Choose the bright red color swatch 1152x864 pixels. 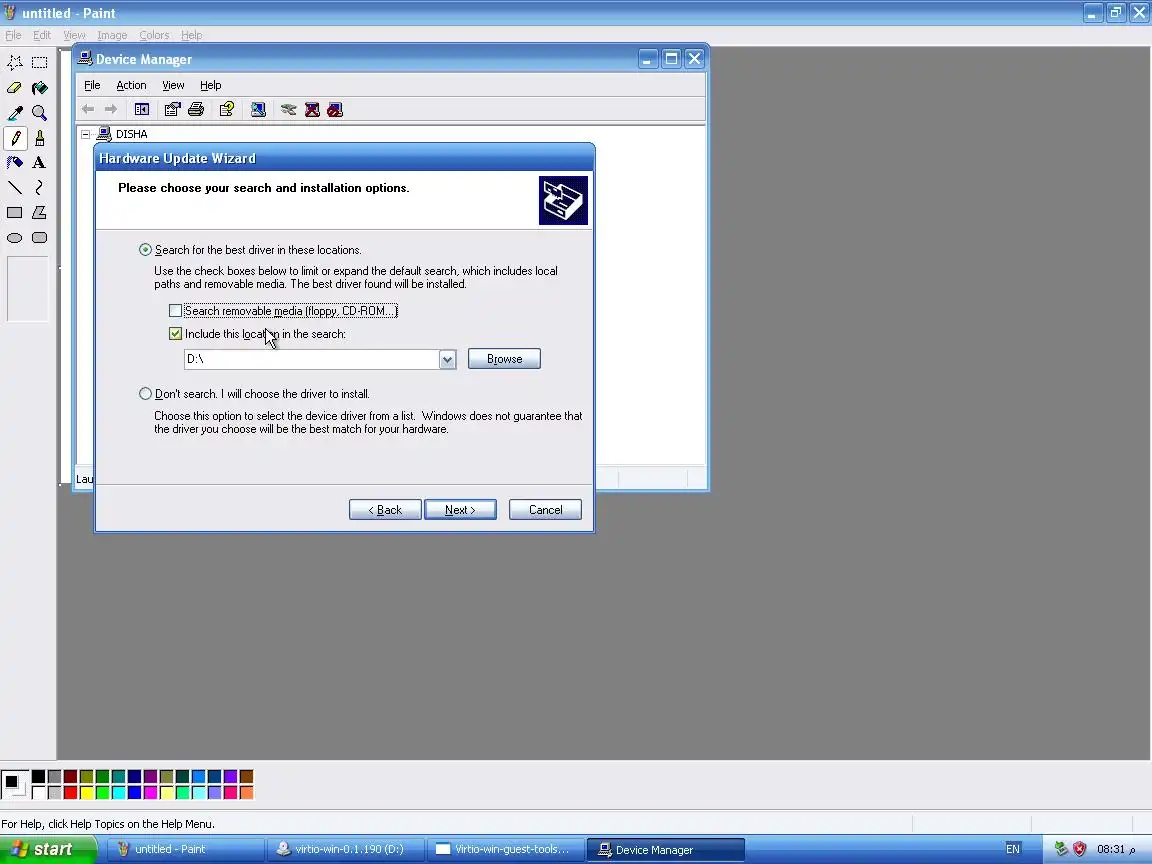coord(71,793)
